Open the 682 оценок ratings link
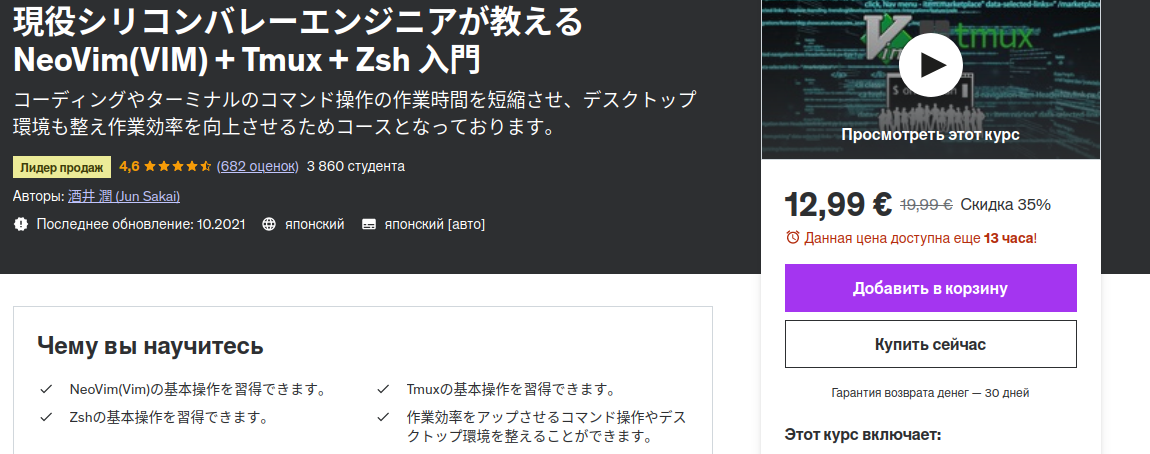Image resolution: width=1150 pixels, height=454 pixels. click(x=257, y=166)
